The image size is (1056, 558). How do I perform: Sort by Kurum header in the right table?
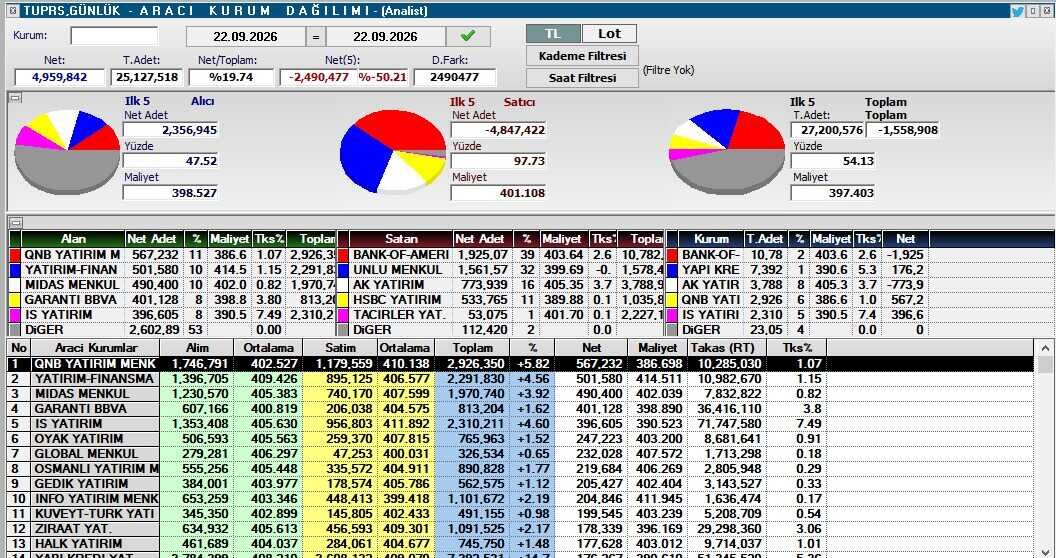pyautogui.click(x=711, y=239)
